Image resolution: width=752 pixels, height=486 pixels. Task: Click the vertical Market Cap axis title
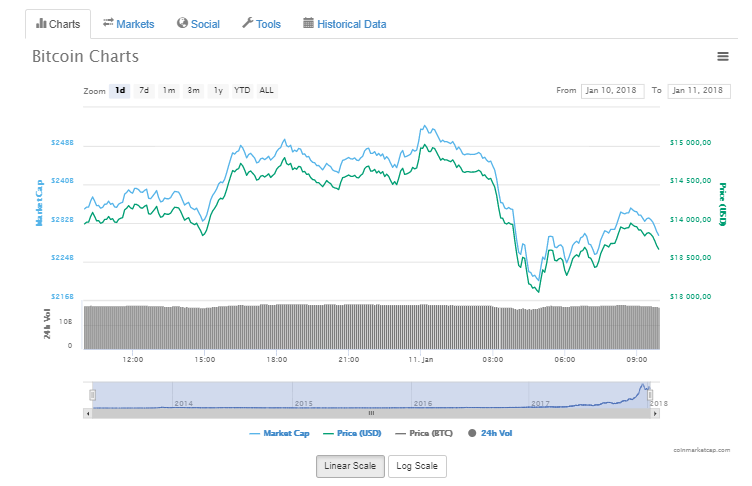pos(39,203)
